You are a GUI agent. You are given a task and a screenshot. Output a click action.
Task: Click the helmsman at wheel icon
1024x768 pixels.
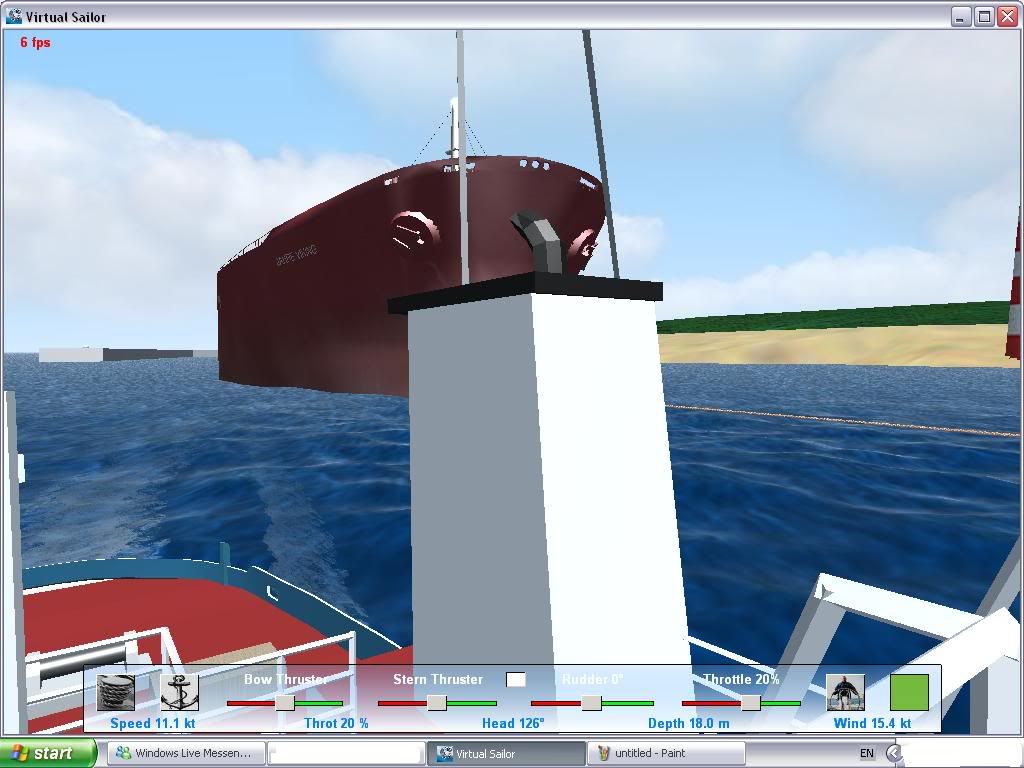click(x=845, y=692)
